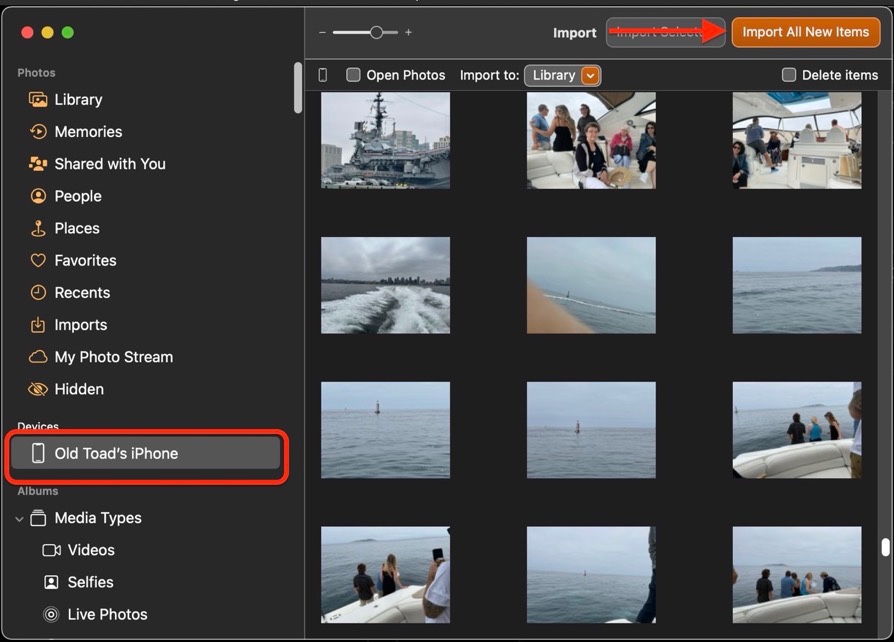This screenshot has width=894, height=642.
Task: Select the boat cabin interior photo
Action: [797, 140]
